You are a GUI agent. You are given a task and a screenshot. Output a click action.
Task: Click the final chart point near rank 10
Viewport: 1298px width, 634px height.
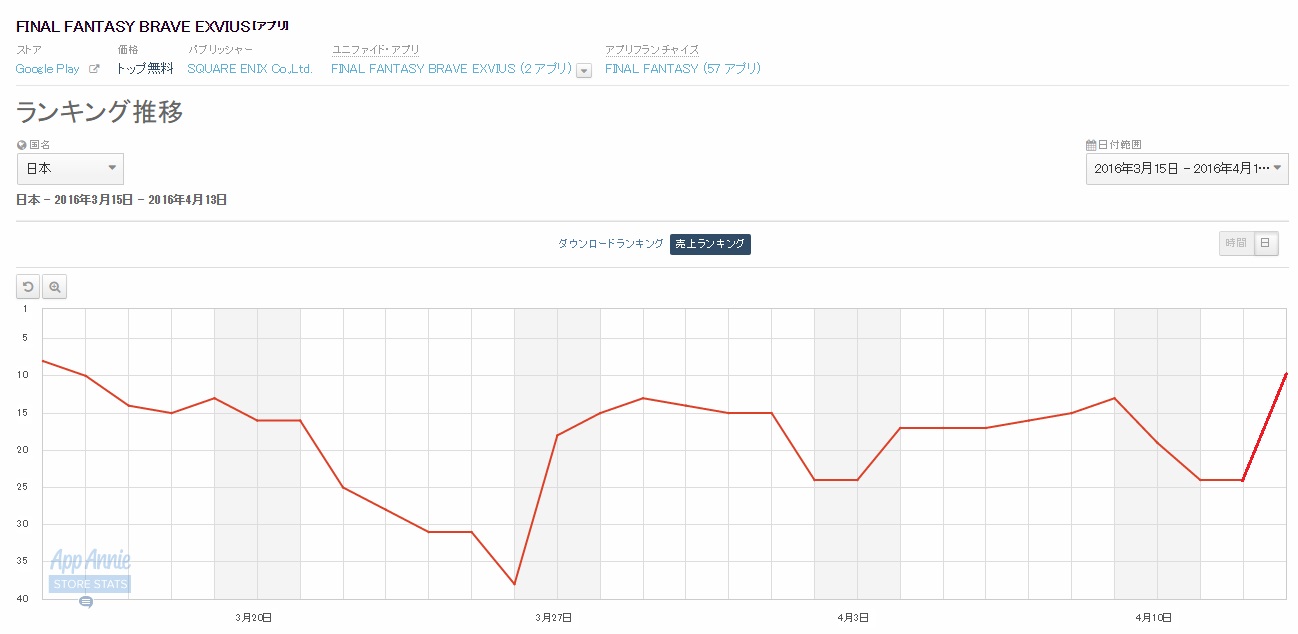pos(1286,373)
